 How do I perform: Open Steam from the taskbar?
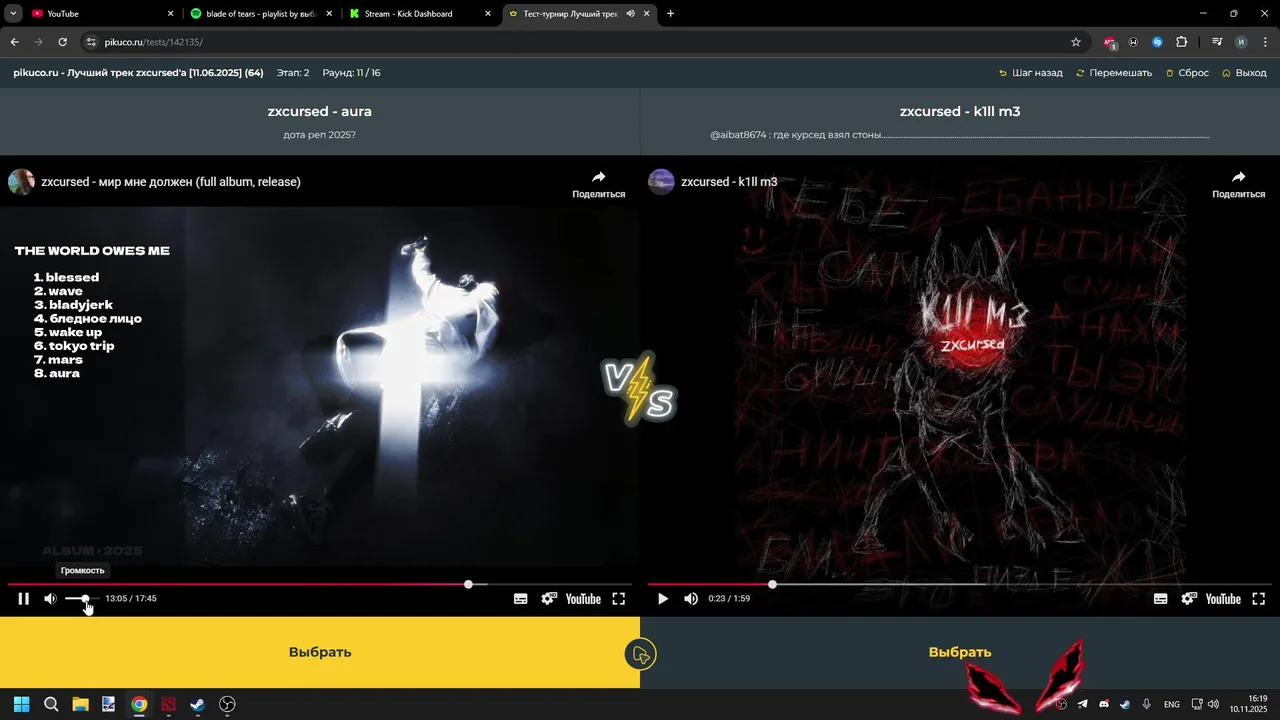(x=198, y=704)
